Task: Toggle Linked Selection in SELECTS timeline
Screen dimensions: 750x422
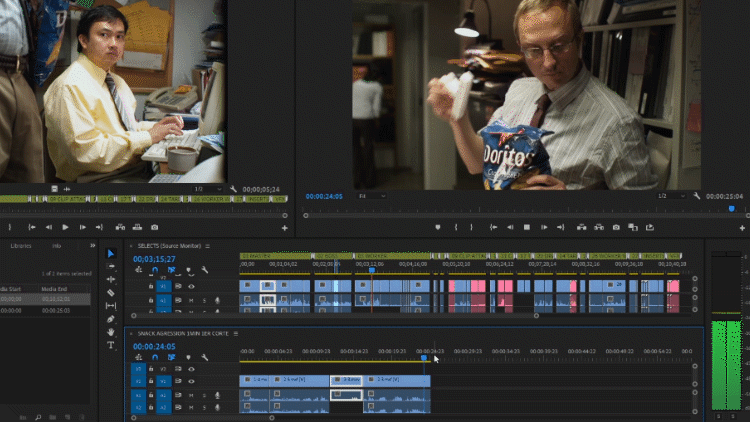Action: [x=171, y=270]
